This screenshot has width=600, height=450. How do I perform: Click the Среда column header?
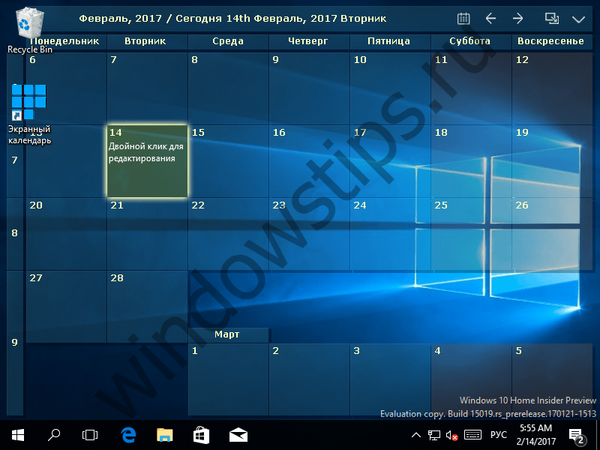[228, 41]
